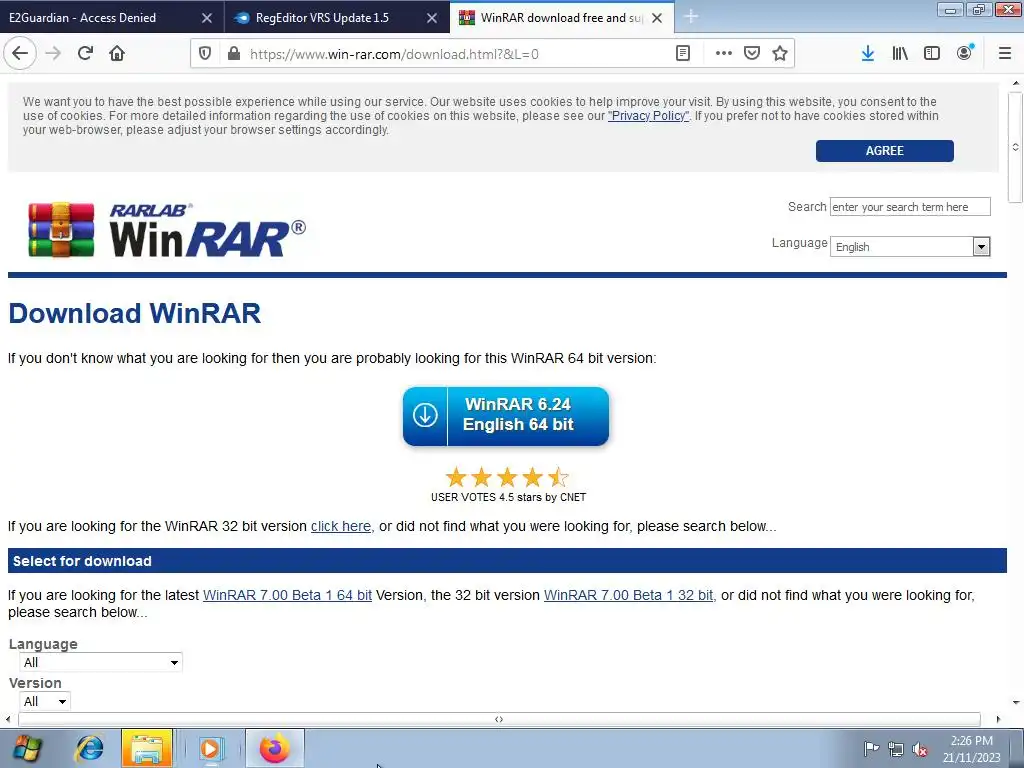Viewport: 1024px width, 768px height.
Task: Close the WinRAR download tab
Action: click(658, 18)
